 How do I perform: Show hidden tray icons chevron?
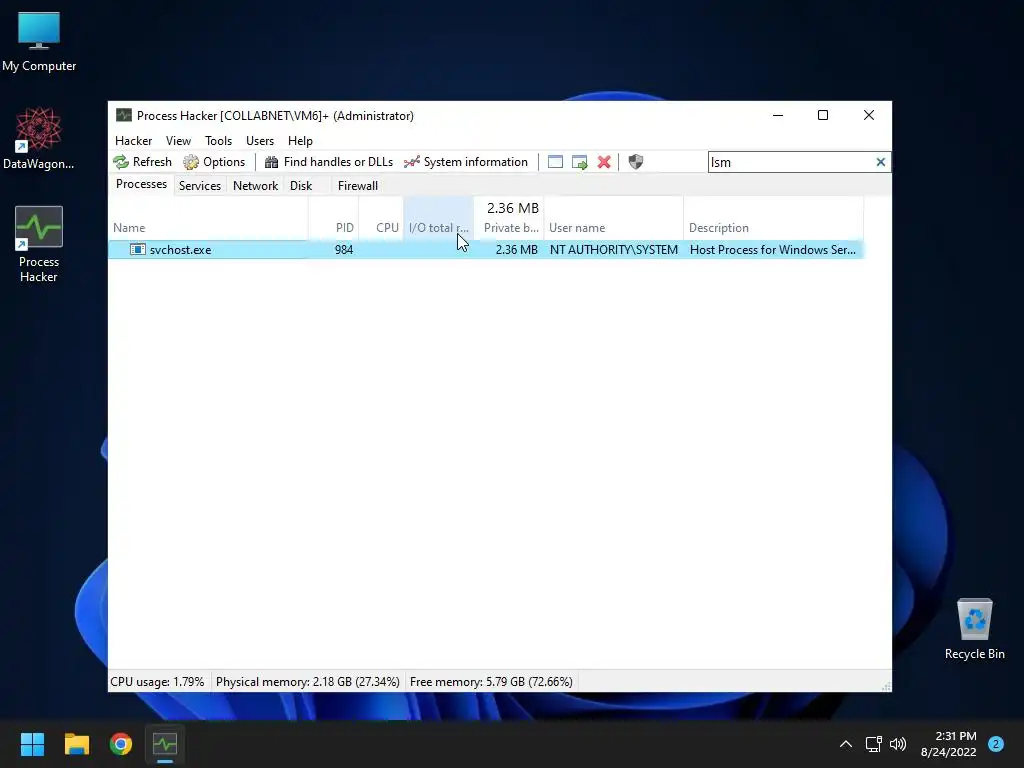click(846, 744)
